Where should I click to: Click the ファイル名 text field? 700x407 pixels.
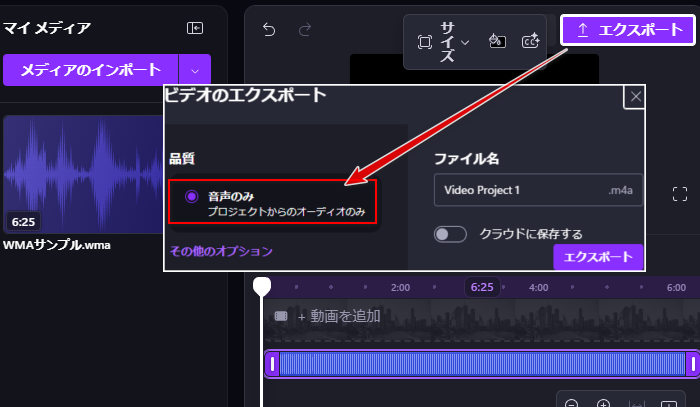pyautogui.click(x=520, y=190)
